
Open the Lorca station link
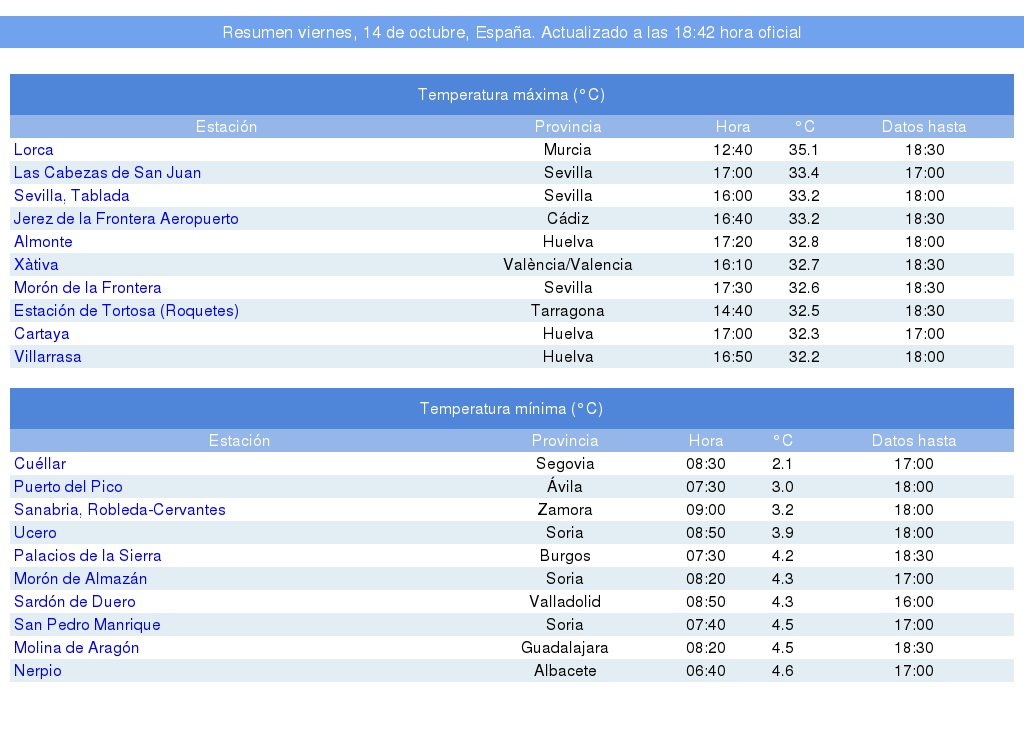pos(33,150)
